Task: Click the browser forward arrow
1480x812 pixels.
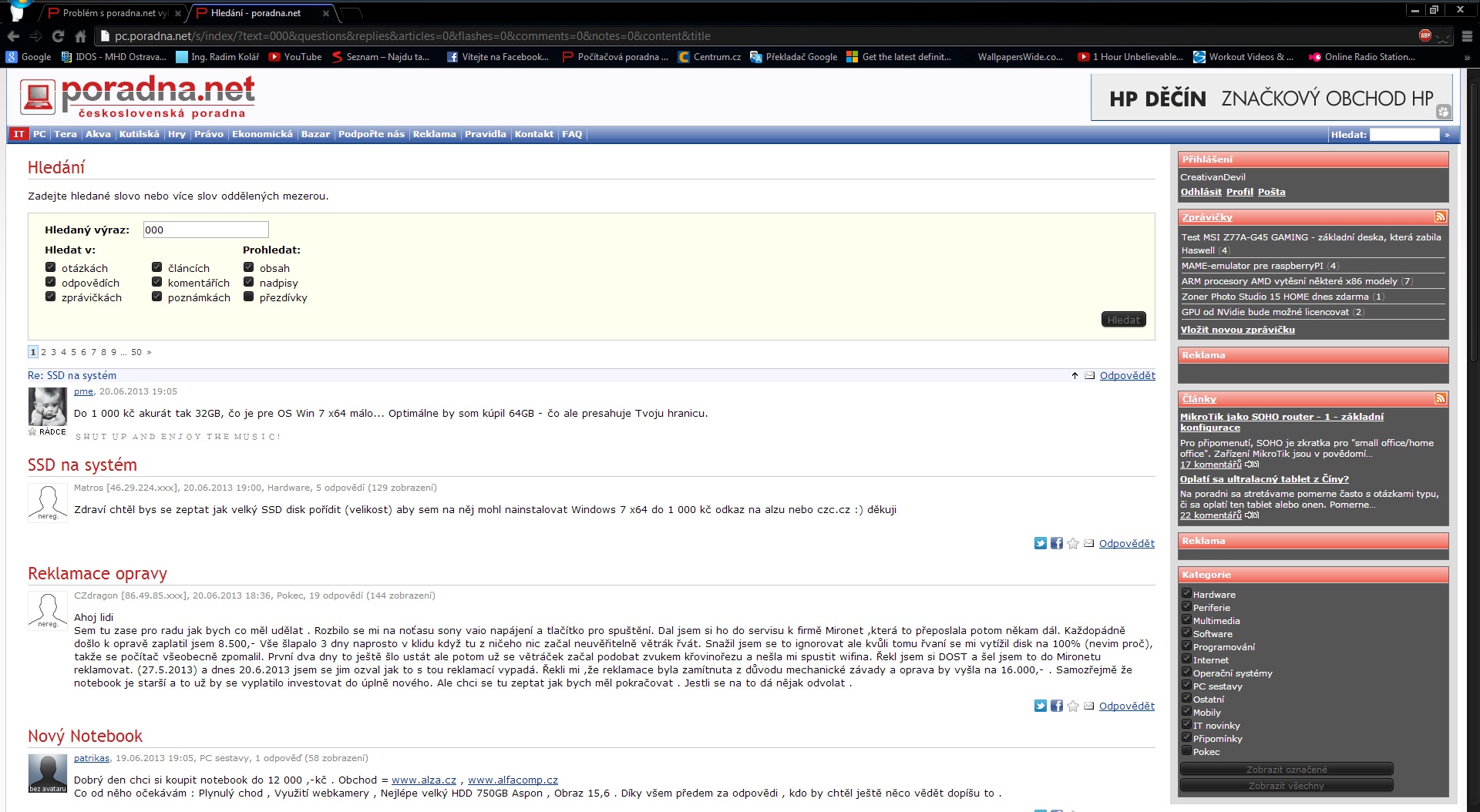Action: pyautogui.click(x=35, y=36)
